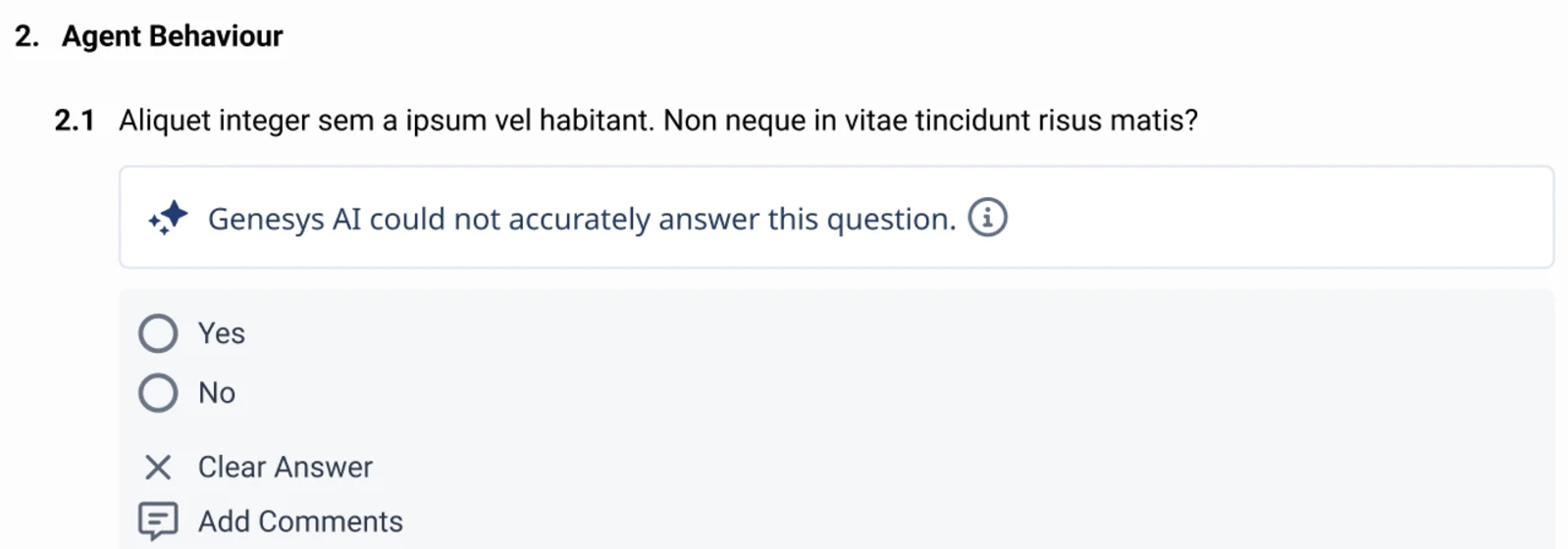Choose the "Yes" answer label text

(x=222, y=333)
